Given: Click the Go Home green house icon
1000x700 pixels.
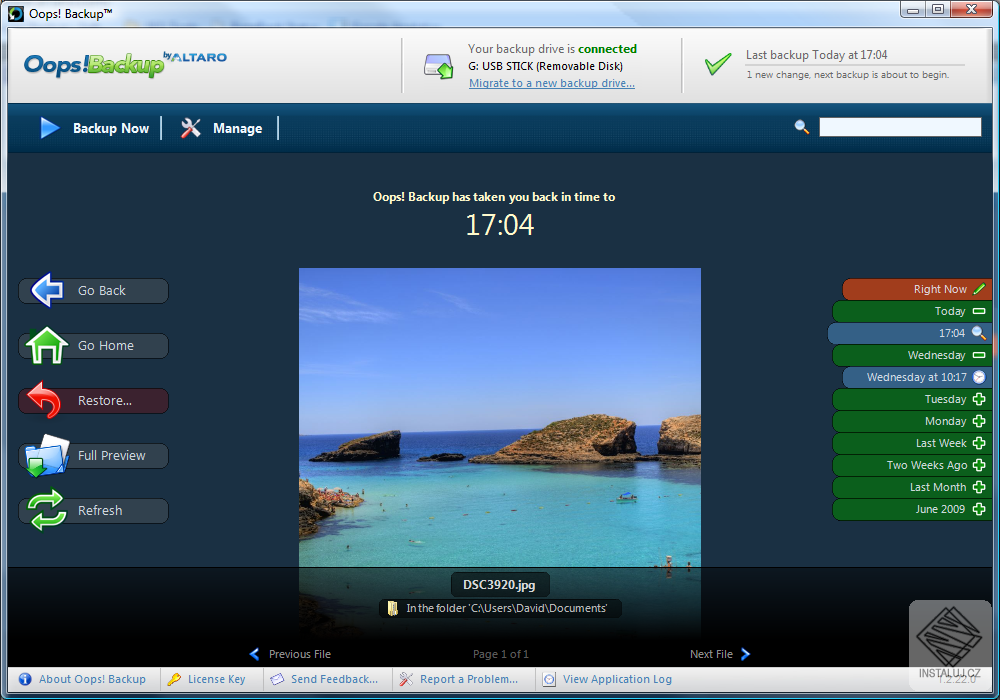Looking at the screenshot, I should coord(47,345).
